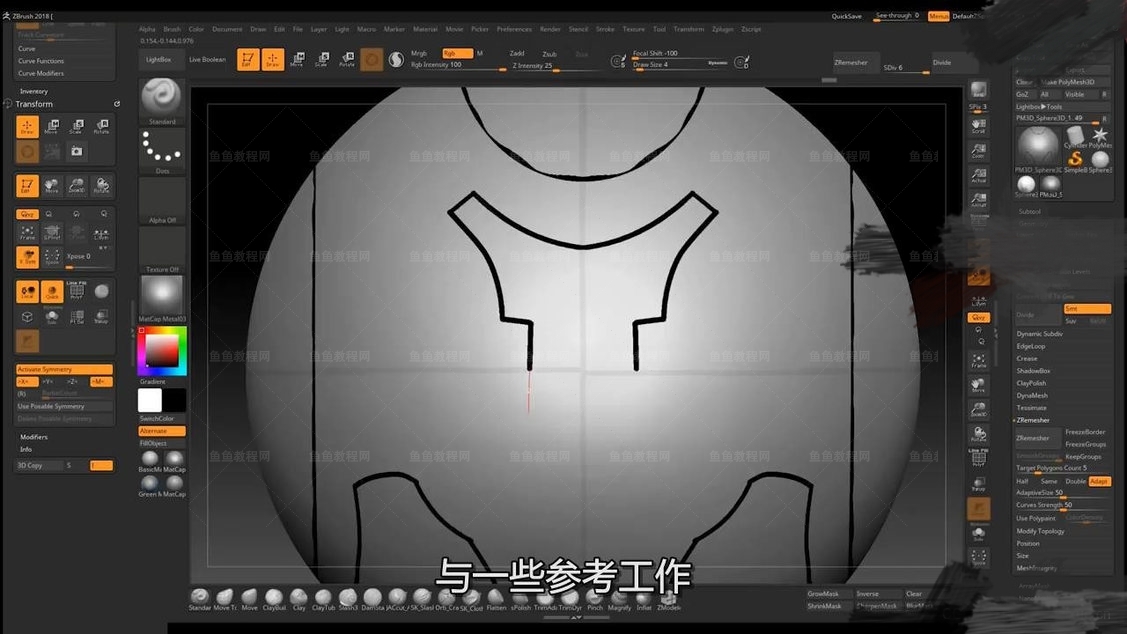Image resolution: width=1127 pixels, height=634 pixels.
Task: Open the Alpha menu
Action: [x=147, y=29]
